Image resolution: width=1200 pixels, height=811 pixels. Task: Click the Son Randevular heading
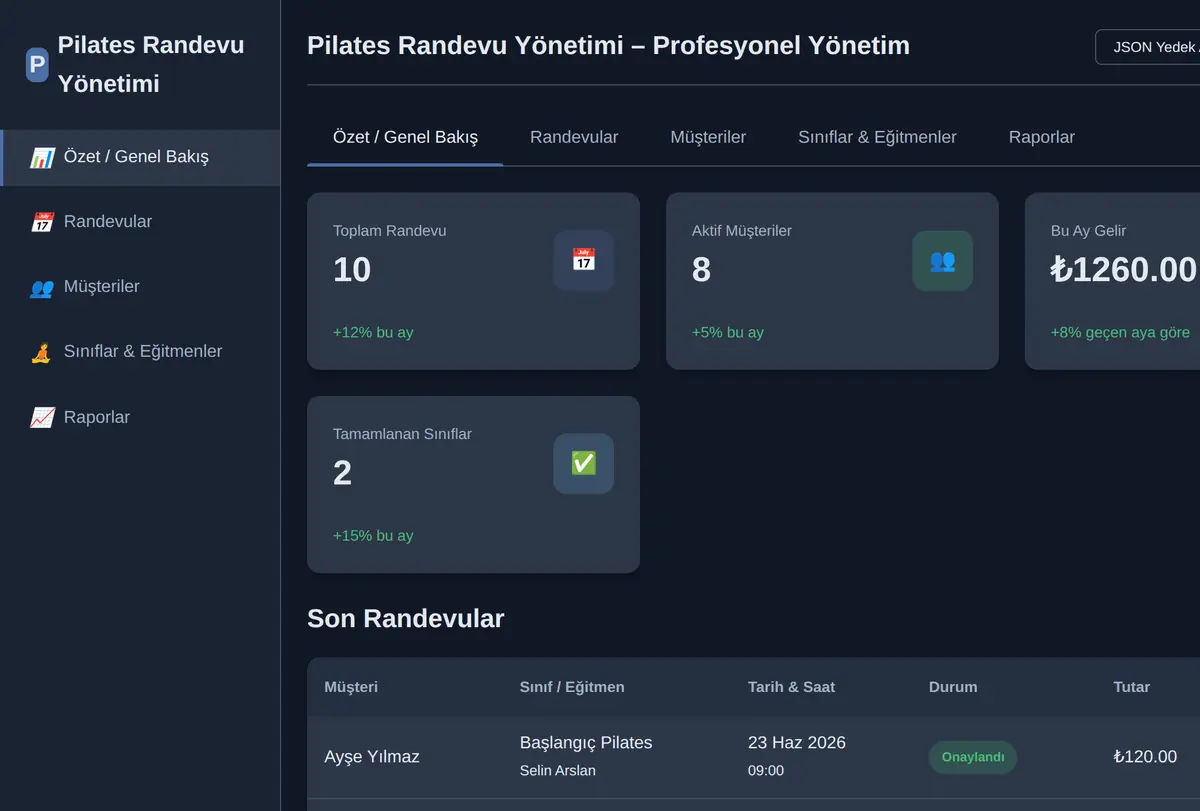[405, 619]
